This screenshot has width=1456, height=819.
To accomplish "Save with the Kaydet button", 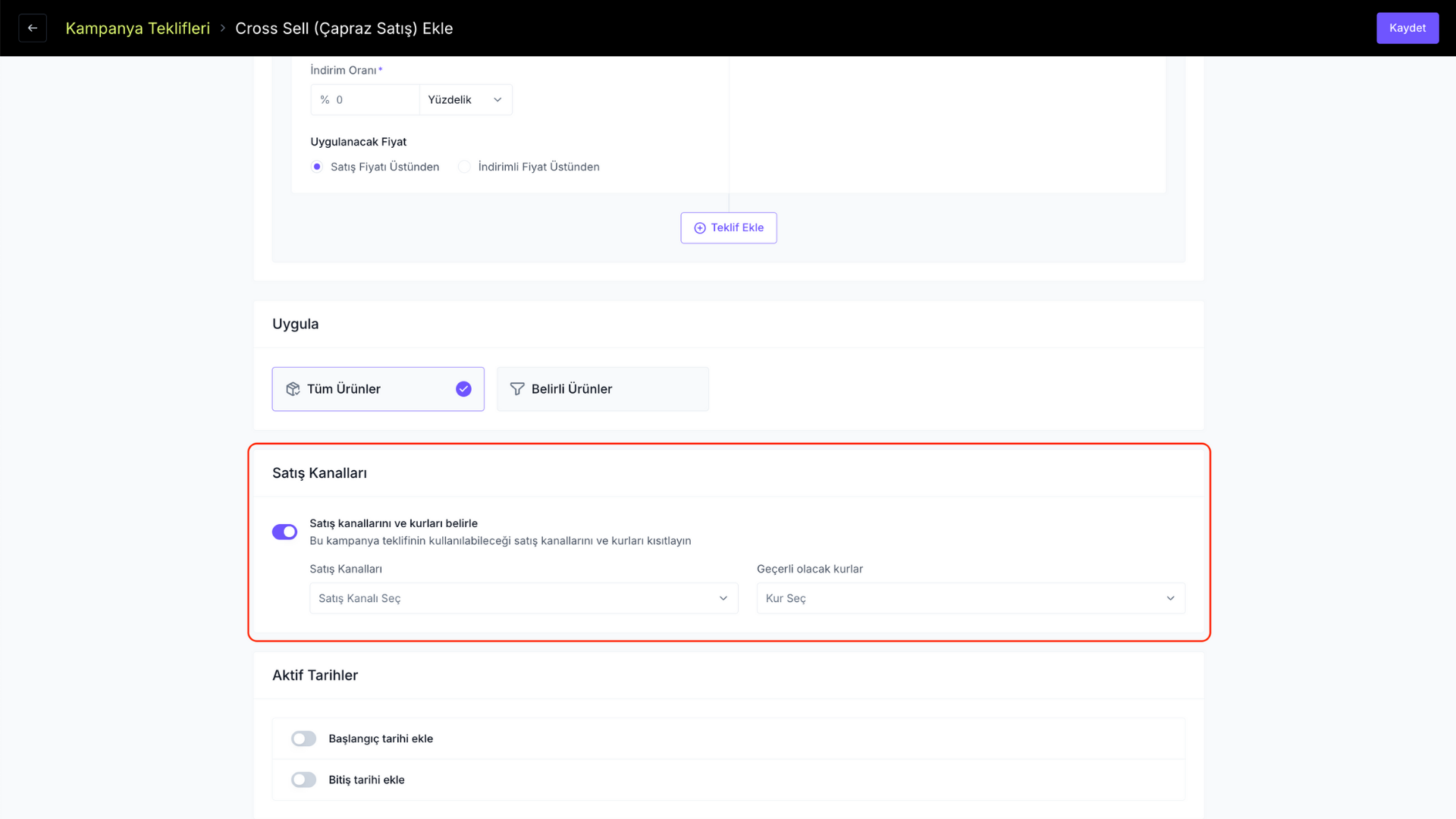I will point(1407,28).
